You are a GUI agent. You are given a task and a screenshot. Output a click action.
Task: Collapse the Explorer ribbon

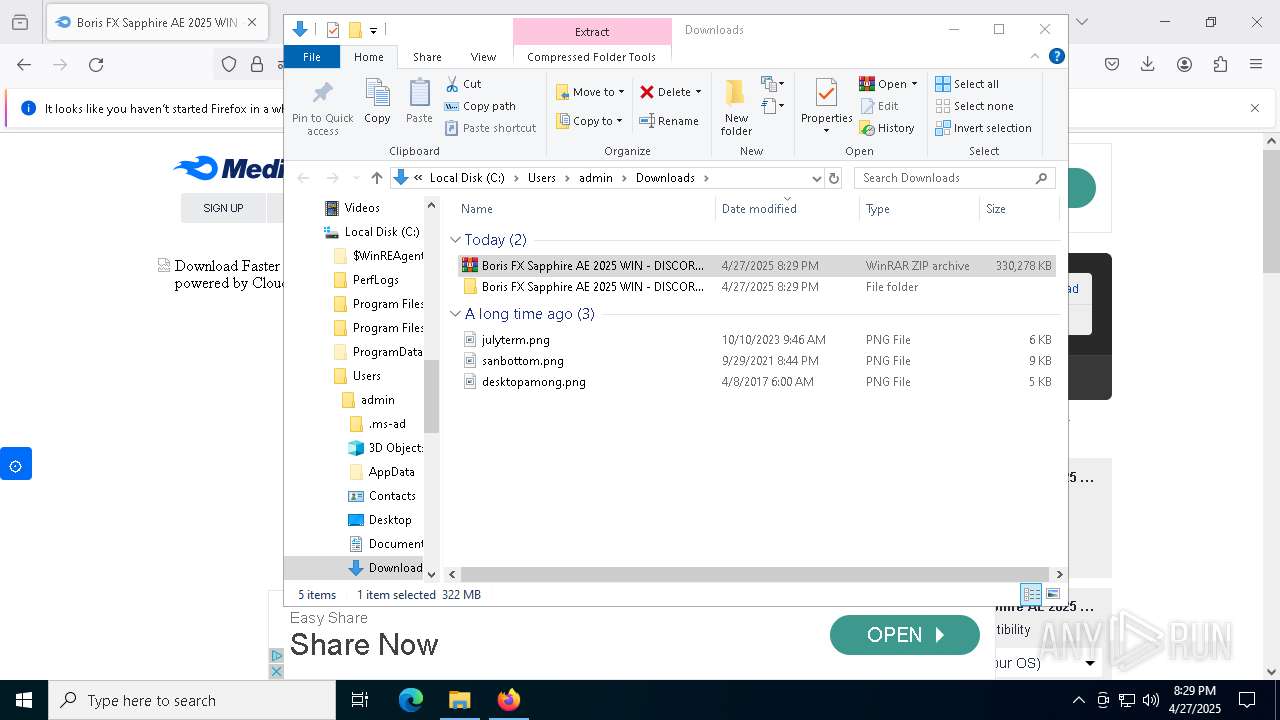pos(1035,56)
